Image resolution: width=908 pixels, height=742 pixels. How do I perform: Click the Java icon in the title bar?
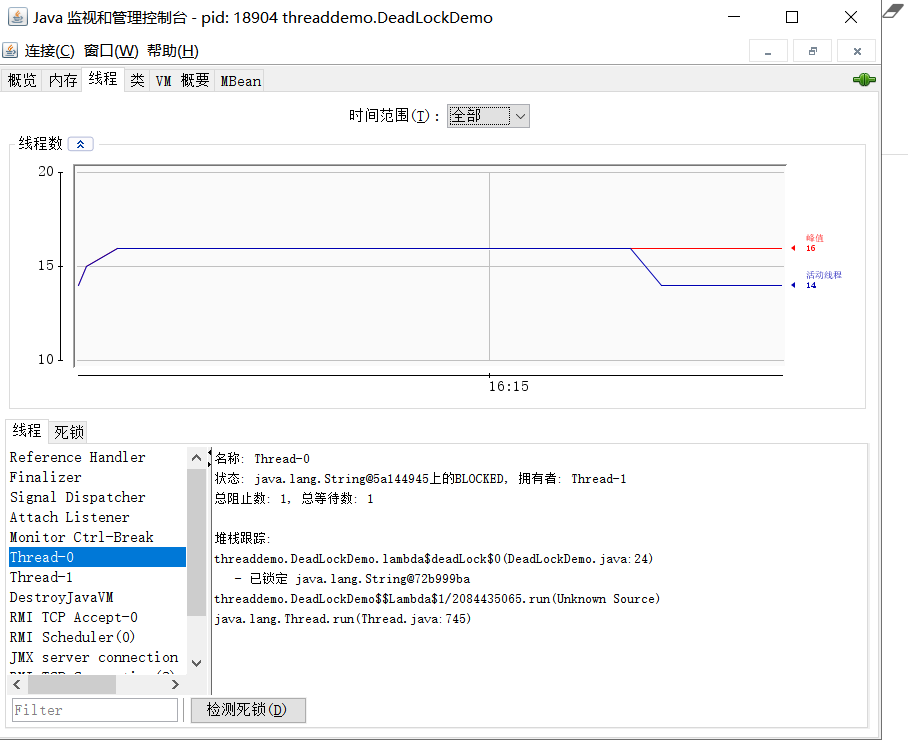point(17,17)
